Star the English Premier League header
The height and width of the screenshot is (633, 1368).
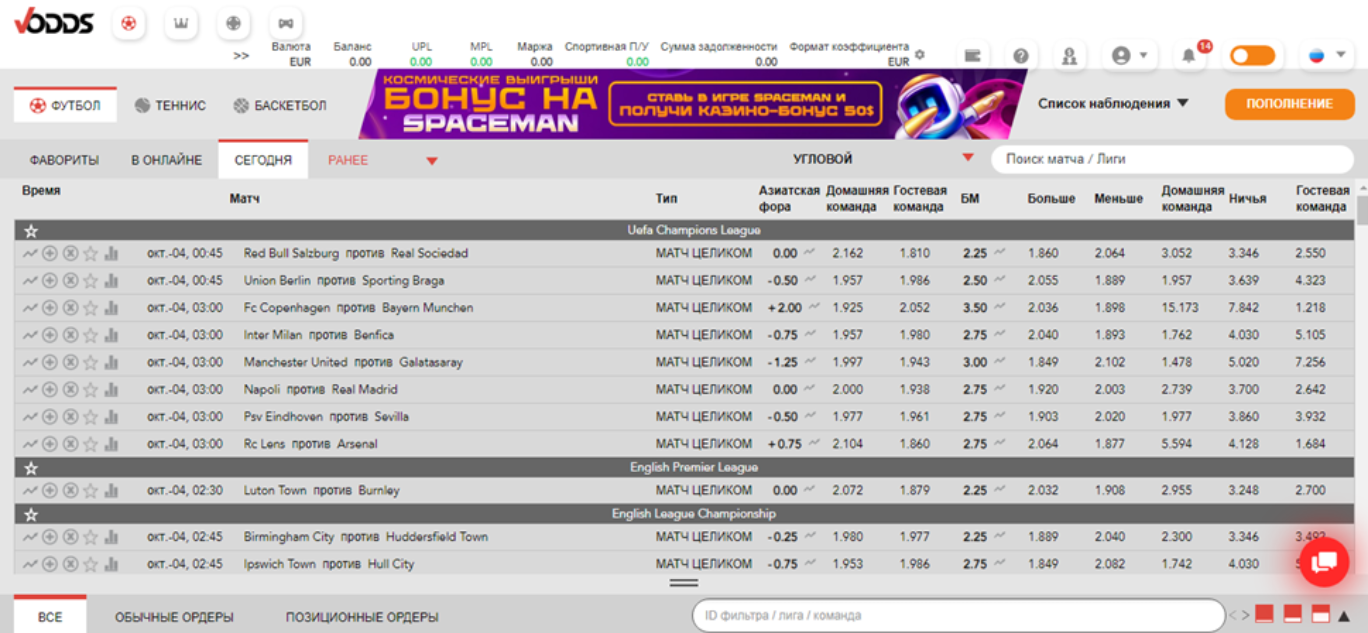point(31,468)
